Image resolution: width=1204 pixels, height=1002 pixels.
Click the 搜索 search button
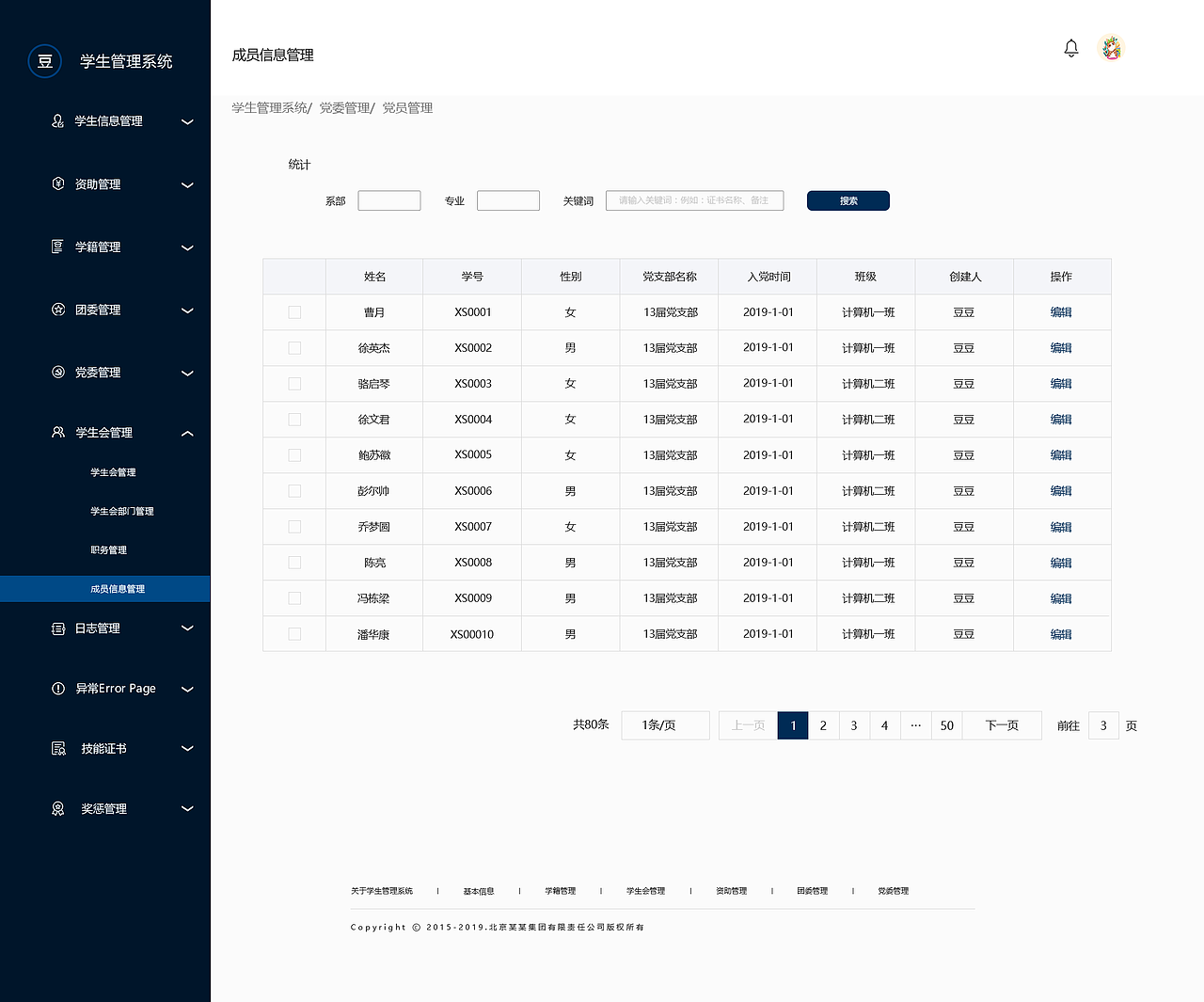pos(848,200)
